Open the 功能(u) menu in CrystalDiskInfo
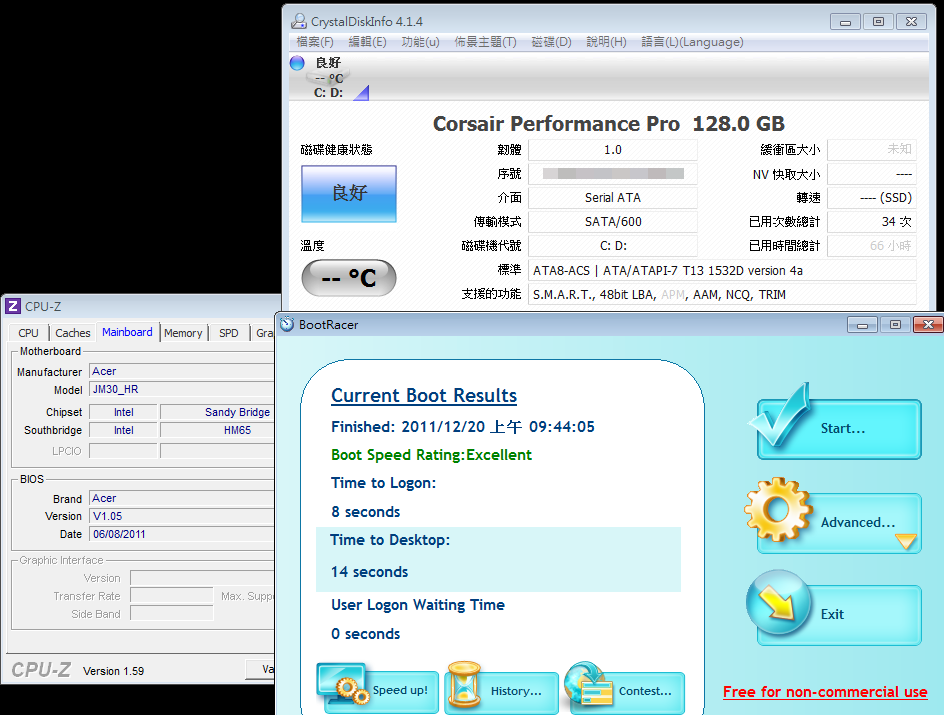 (x=420, y=42)
